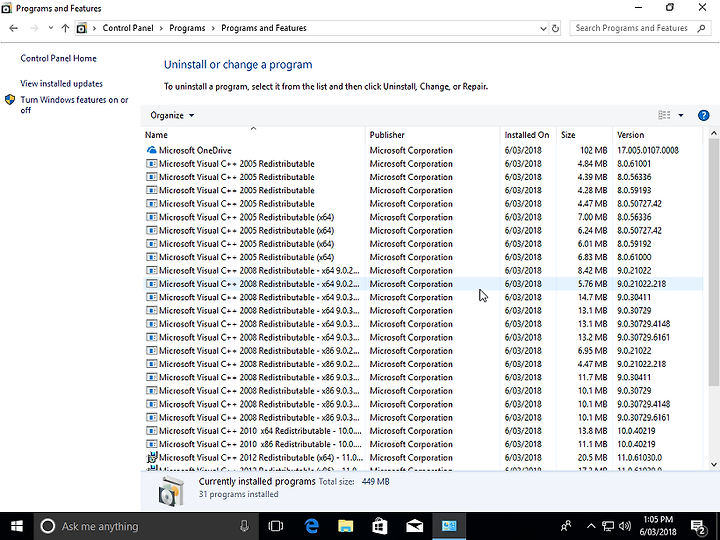Click Cortana Ask me anything search box
The width and height of the screenshot is (720, 540).
145,526
